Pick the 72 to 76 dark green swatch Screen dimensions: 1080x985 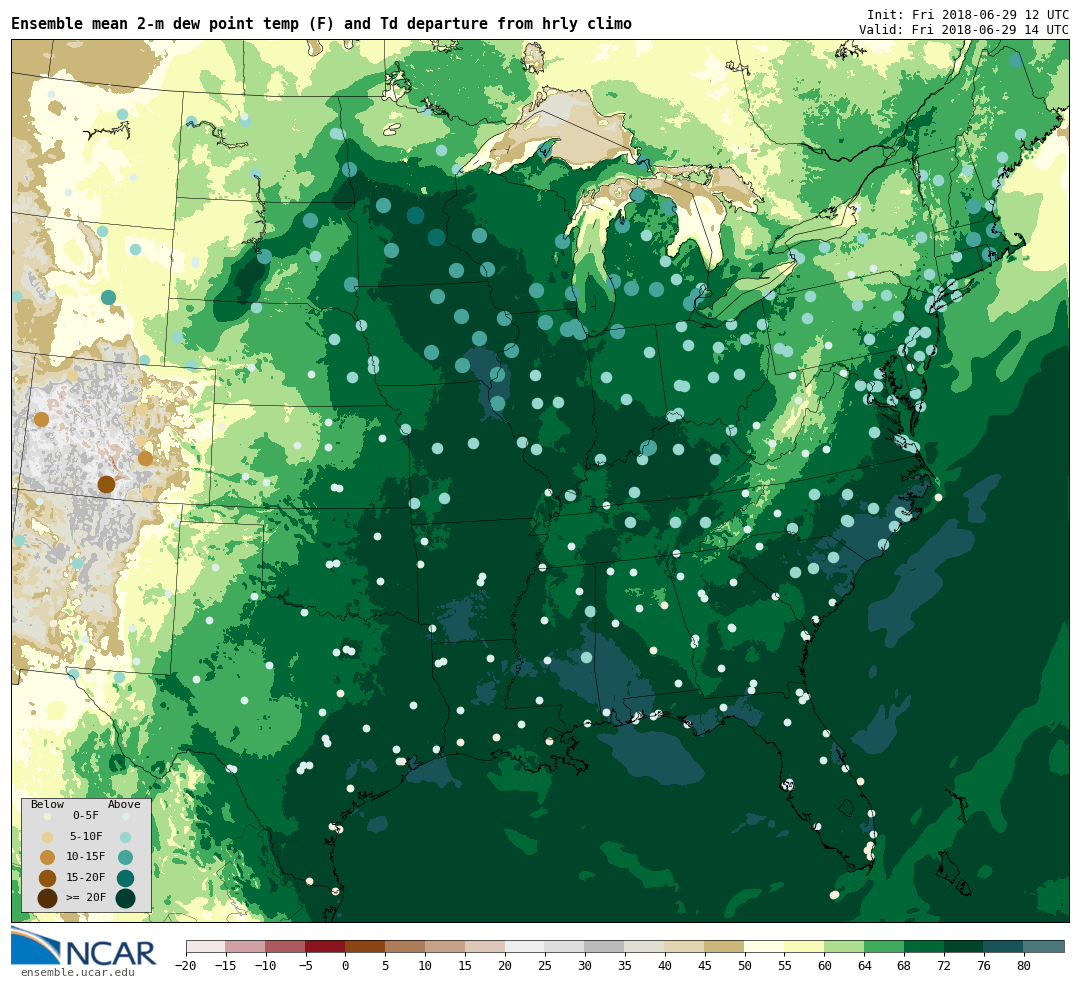[965, 946]
